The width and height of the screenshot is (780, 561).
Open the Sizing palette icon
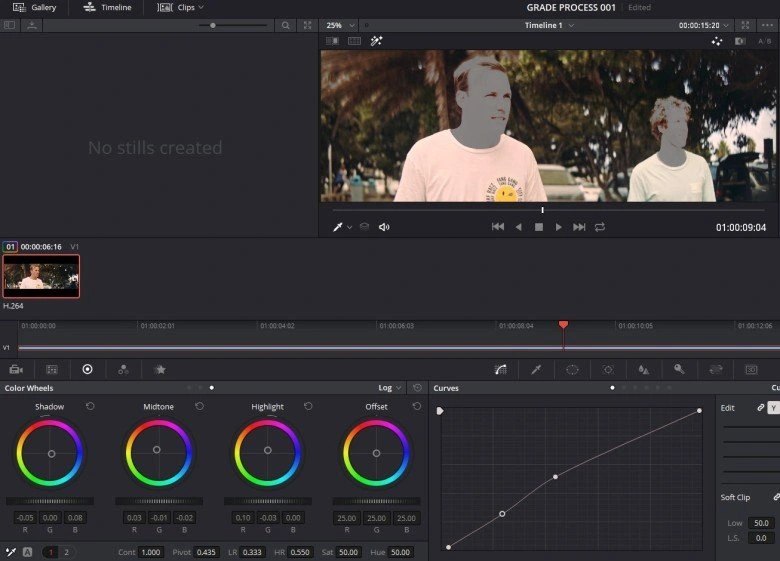[x=715, y=370]
